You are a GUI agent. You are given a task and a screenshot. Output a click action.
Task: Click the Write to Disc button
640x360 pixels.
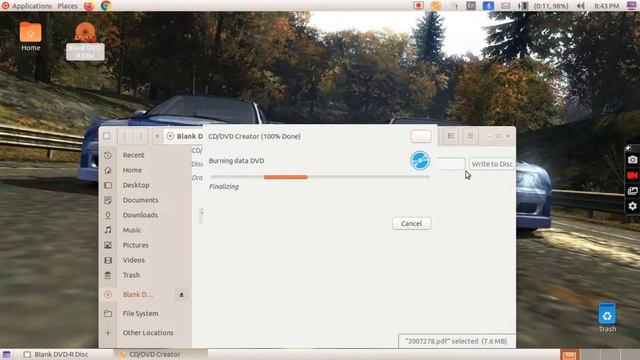coord(492,164)
